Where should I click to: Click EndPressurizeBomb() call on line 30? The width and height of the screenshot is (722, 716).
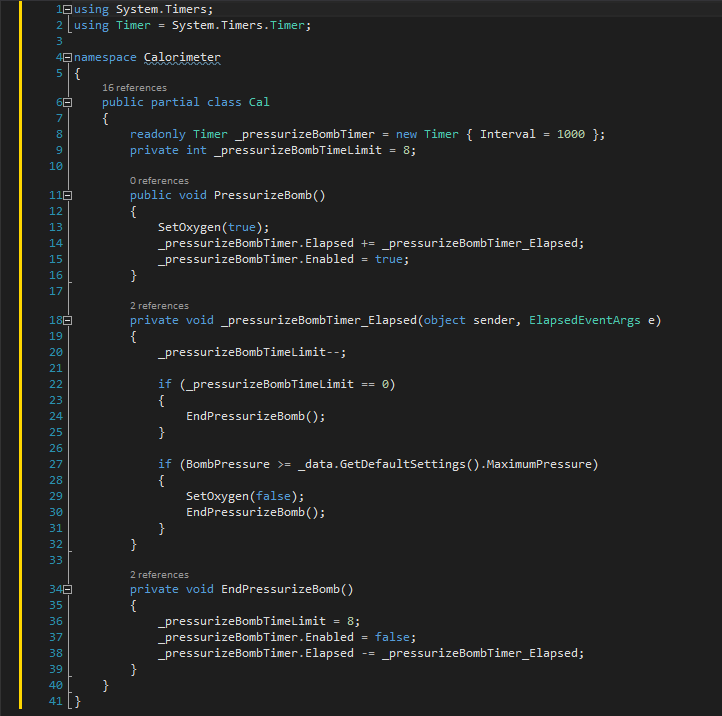(x=252, y=512)
